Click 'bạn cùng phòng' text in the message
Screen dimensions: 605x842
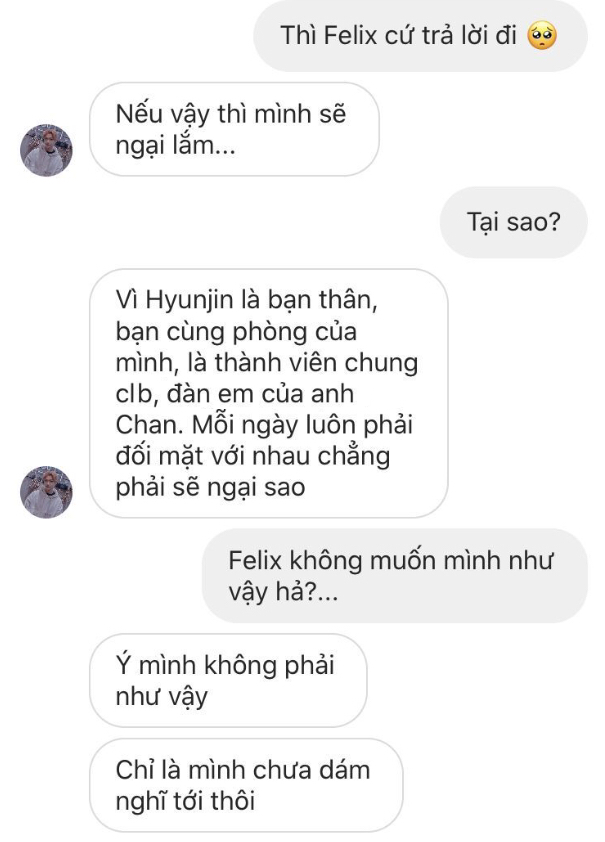pyautogui.click(x=212, y=332)
